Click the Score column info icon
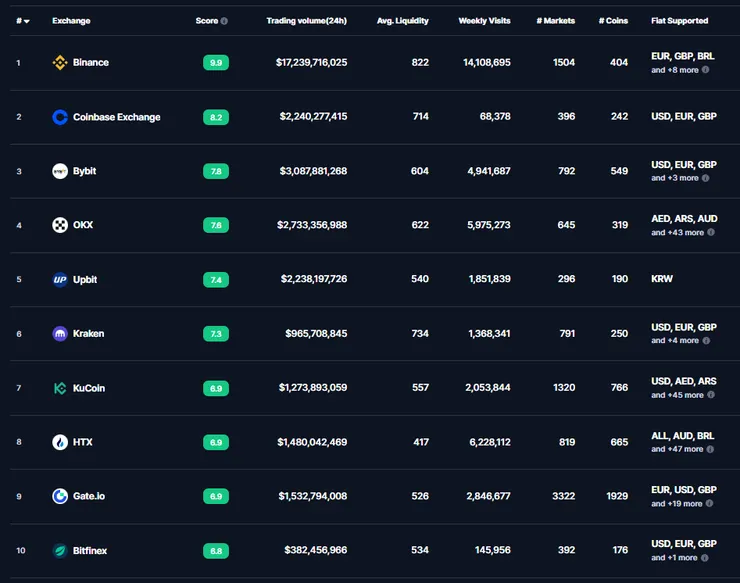Screen dimensions: 740x583 224,21
